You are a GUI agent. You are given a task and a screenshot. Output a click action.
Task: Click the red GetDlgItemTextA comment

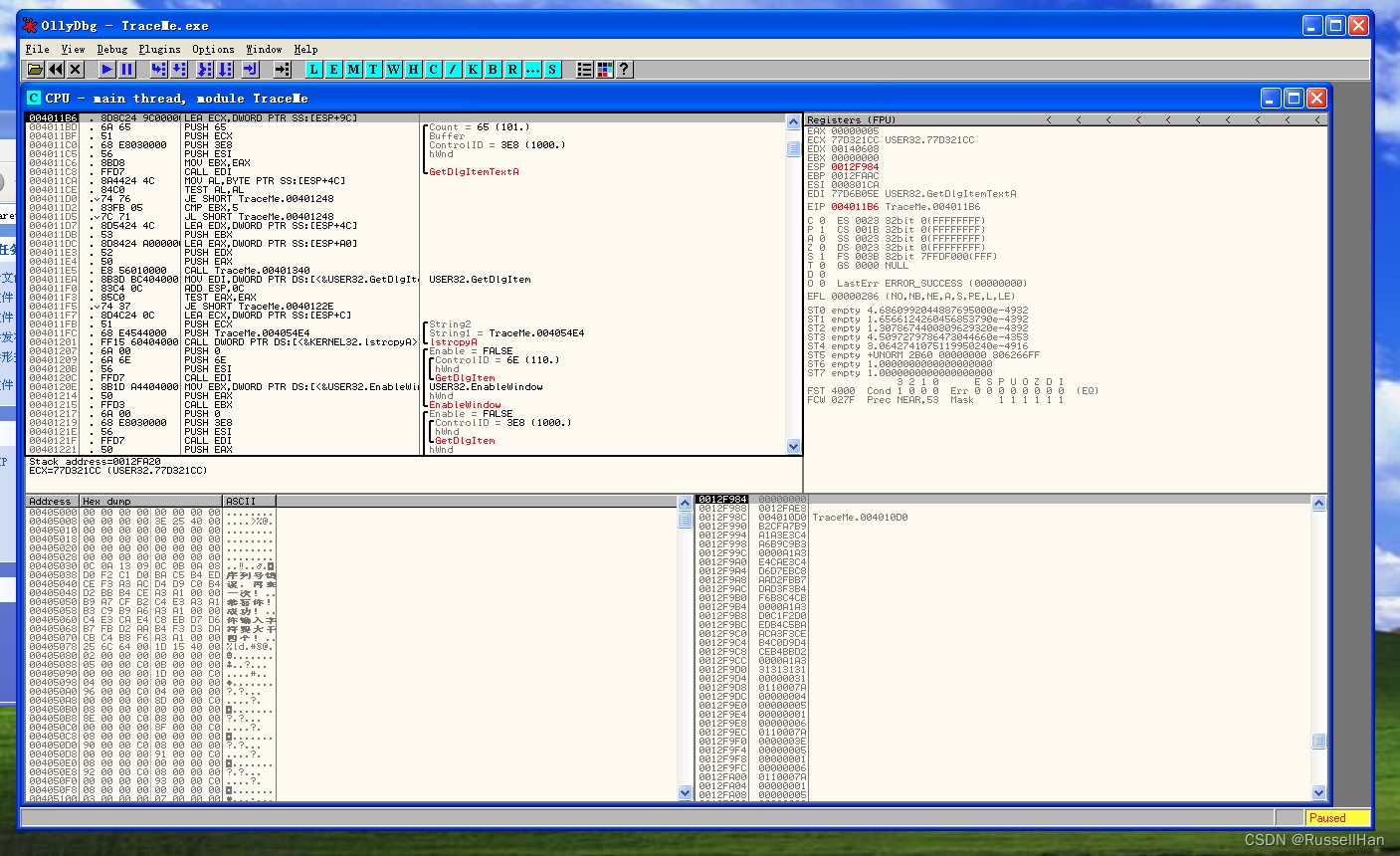click(x=474, y=172)
